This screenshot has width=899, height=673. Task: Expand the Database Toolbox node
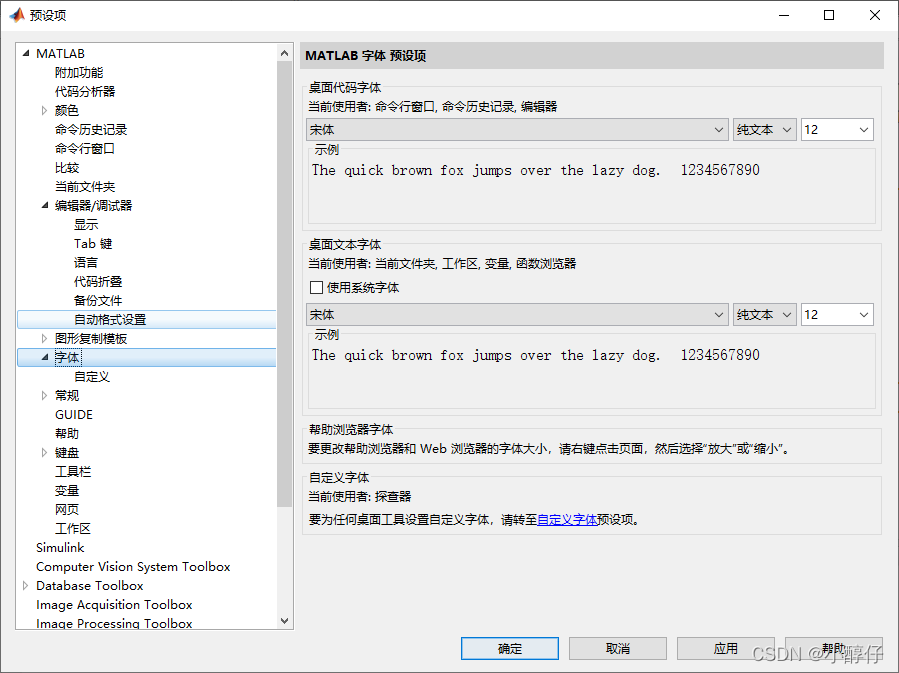[25, 585]
